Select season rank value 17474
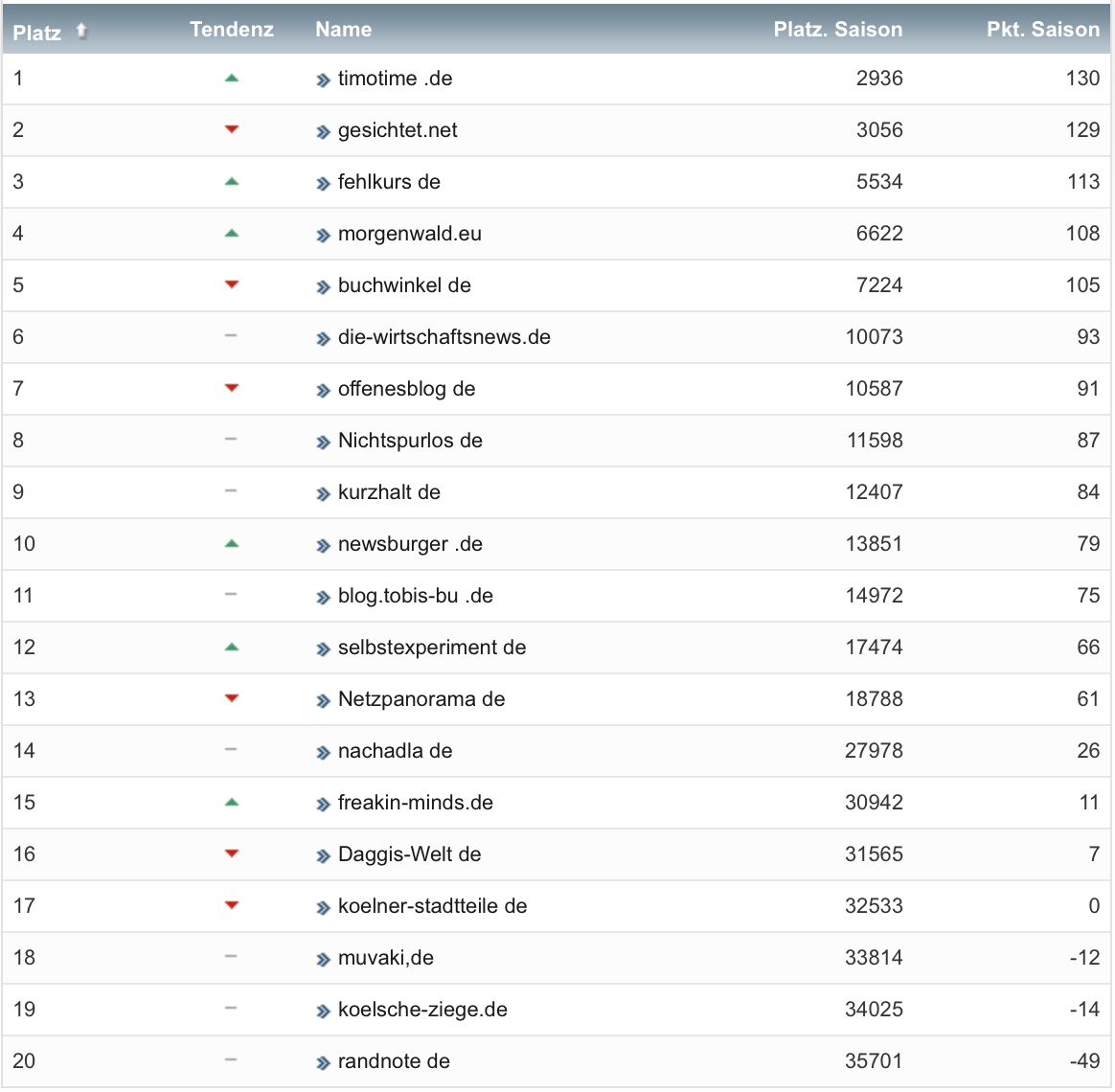 click(x=874, y=648)
